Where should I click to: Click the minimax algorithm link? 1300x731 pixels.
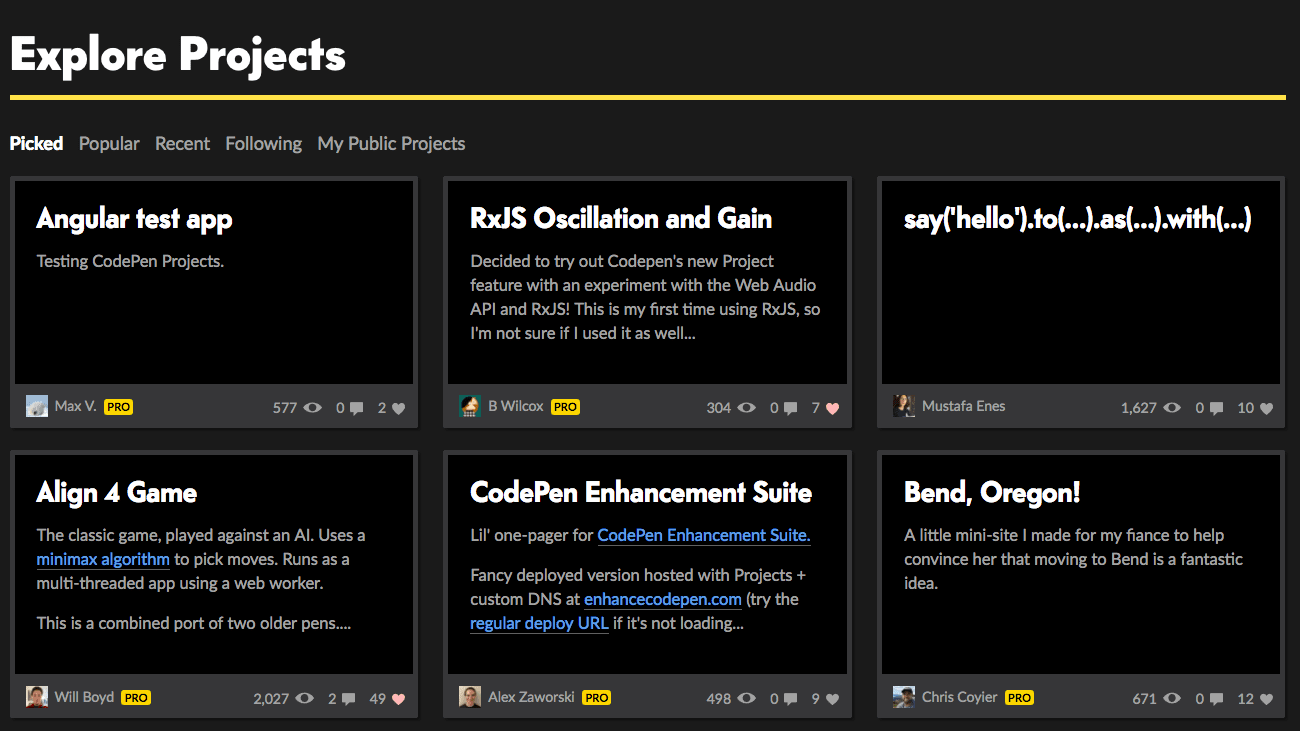(x=102, y=559)
